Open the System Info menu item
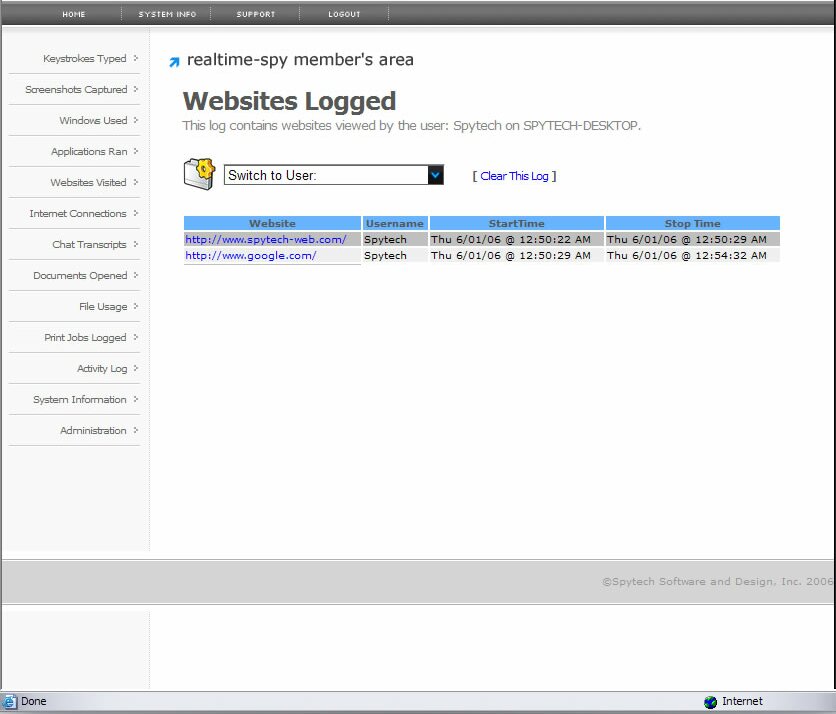Screen dimensions: 836x714 167,14
